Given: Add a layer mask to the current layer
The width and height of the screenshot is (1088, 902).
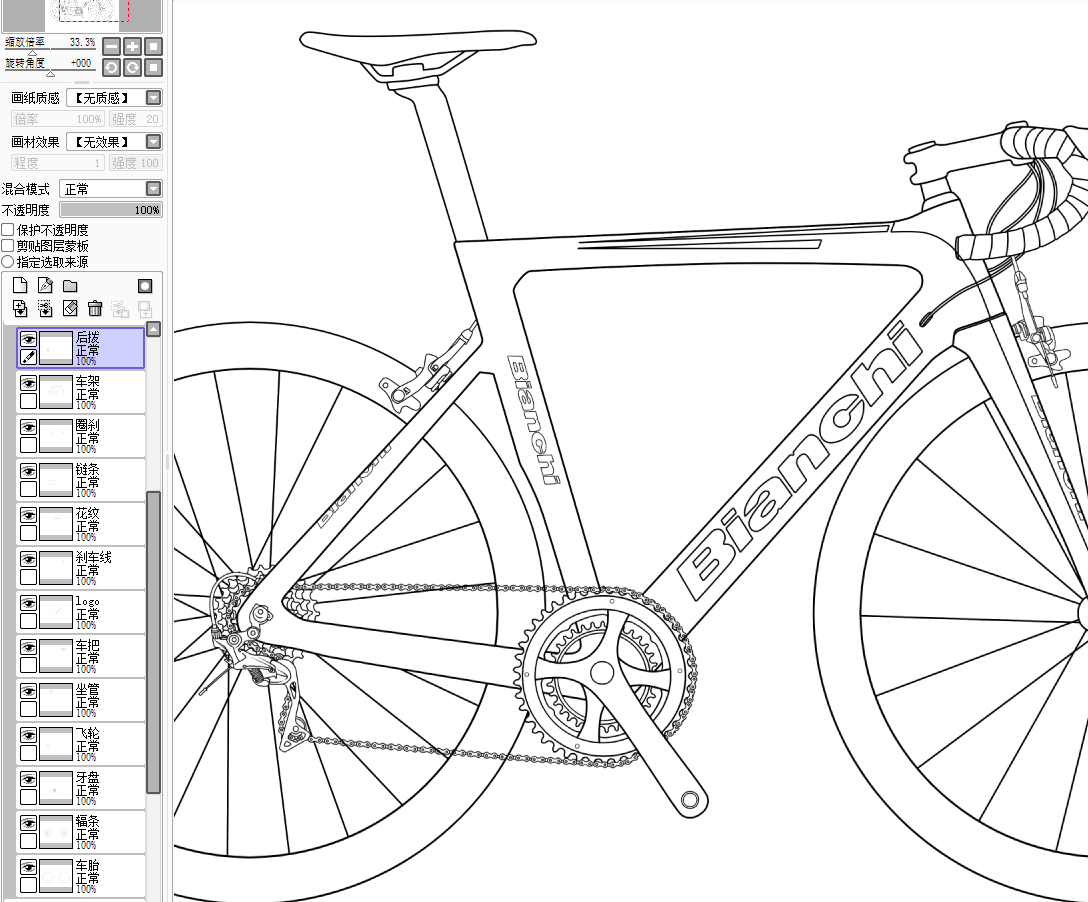Looking at the screenshot, I should (145, 286).
